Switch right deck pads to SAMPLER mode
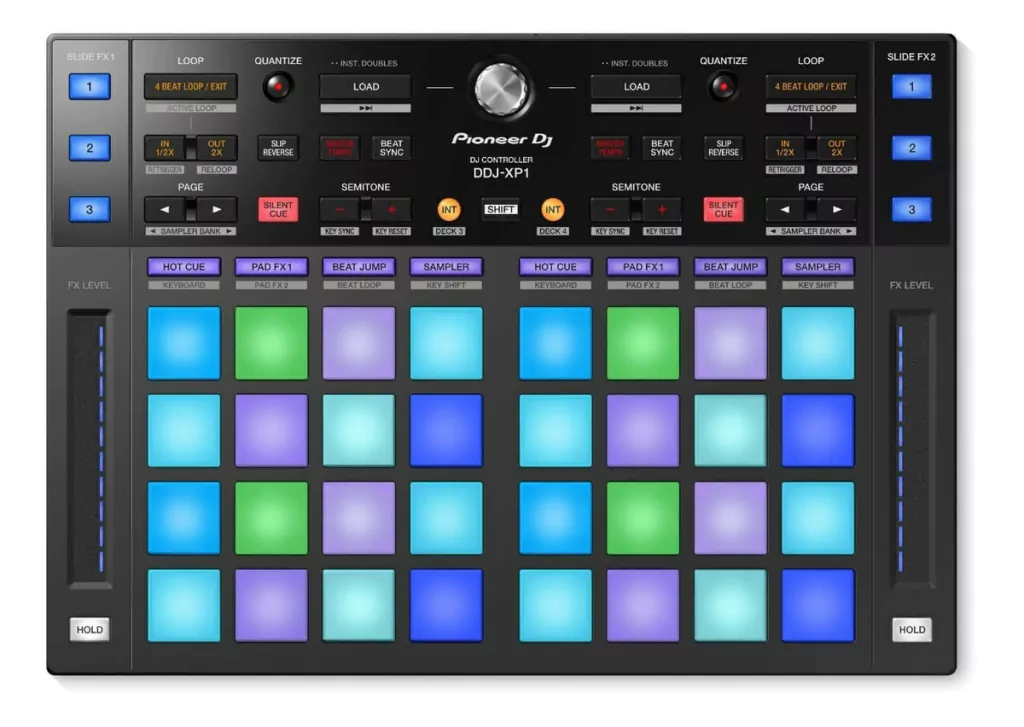The image size is (1024, 727). point(818,267)
